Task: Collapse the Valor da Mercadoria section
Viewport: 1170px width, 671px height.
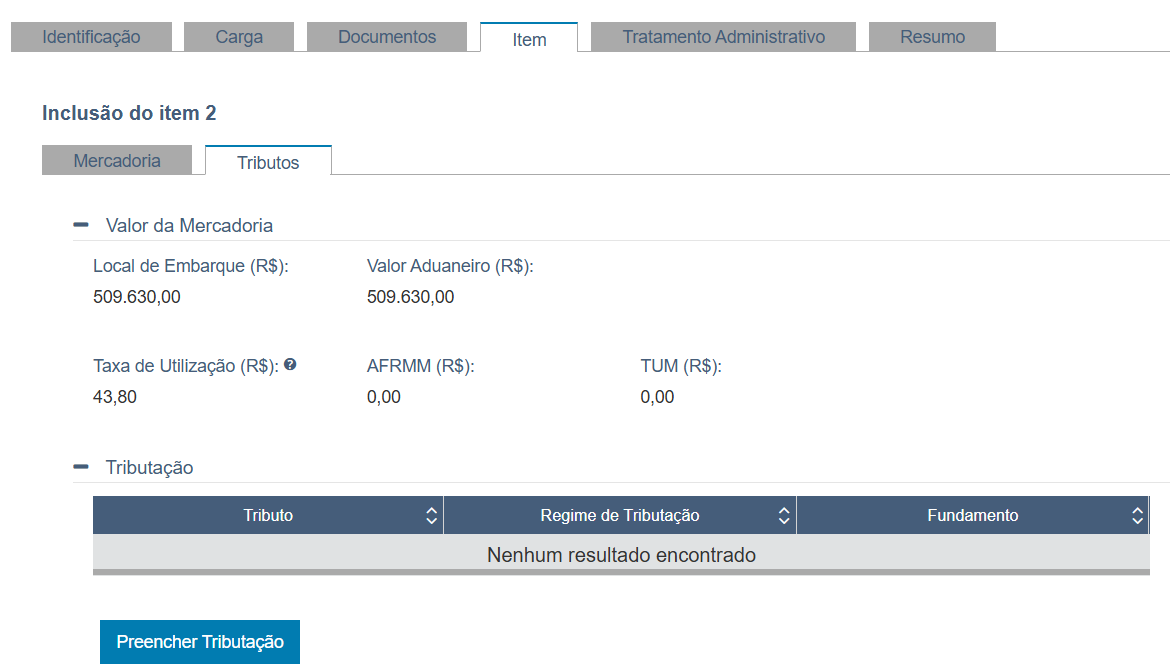Action: tap(81, 225)
